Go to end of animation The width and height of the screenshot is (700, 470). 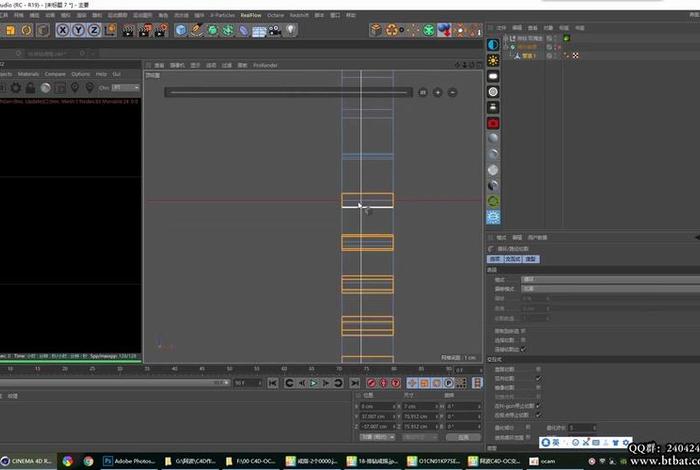coord(354,383)
